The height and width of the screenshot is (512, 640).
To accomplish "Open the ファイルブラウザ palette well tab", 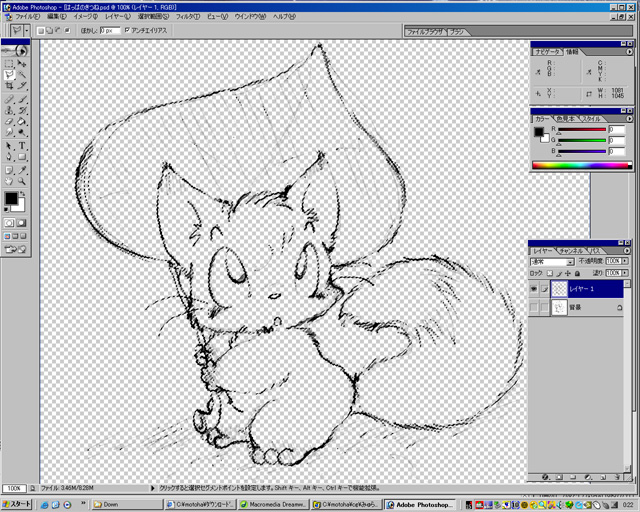I will 425,32.
